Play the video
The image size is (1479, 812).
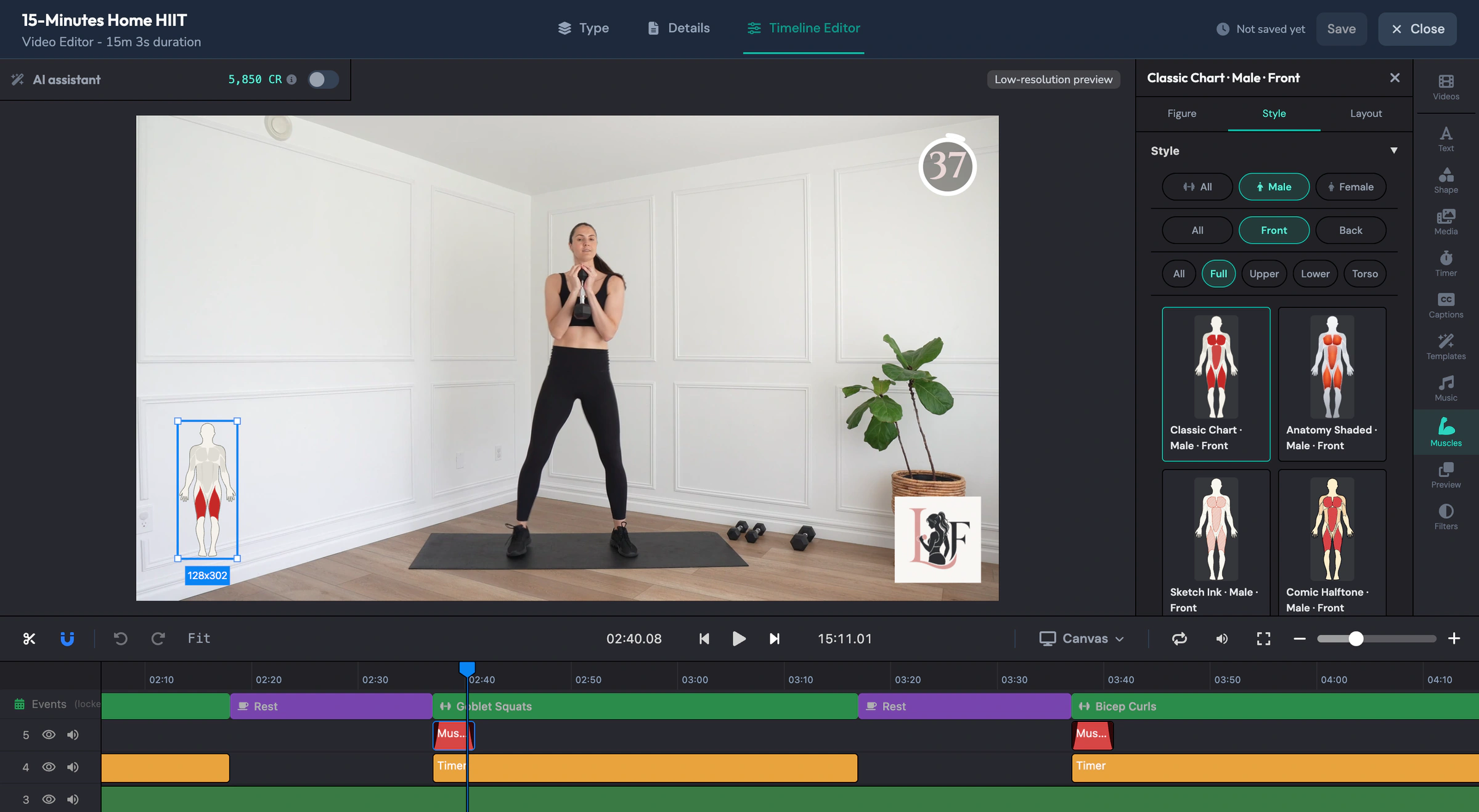pos(739,639)
